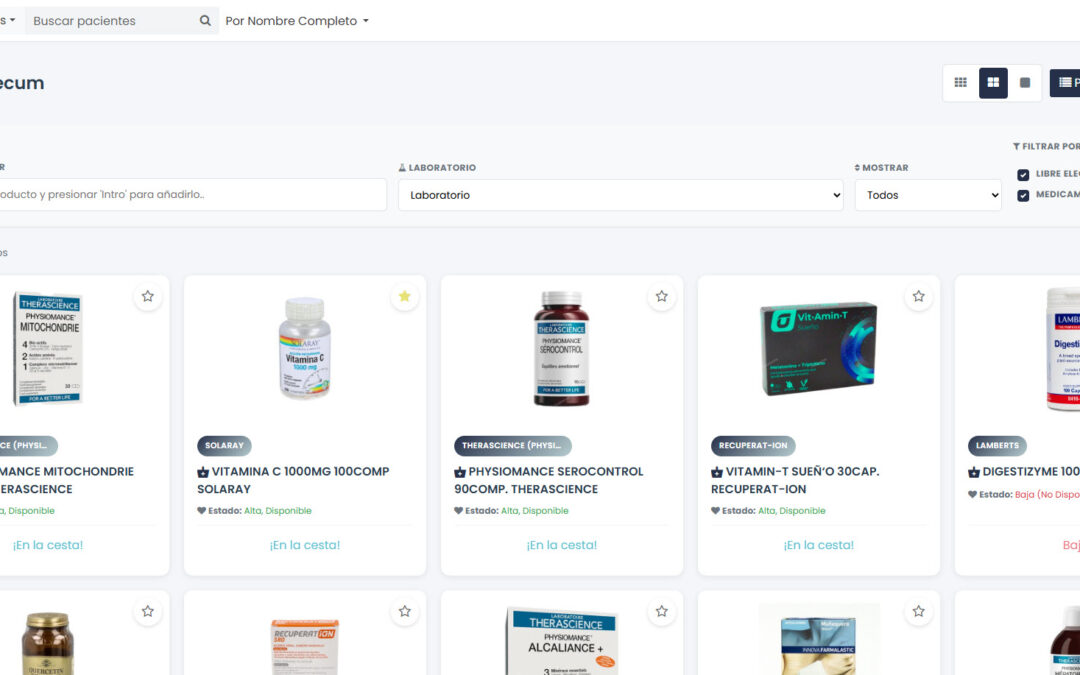Switch to small grid view
The height and width of the screenshot is (675, 1080).
(960, 83)
